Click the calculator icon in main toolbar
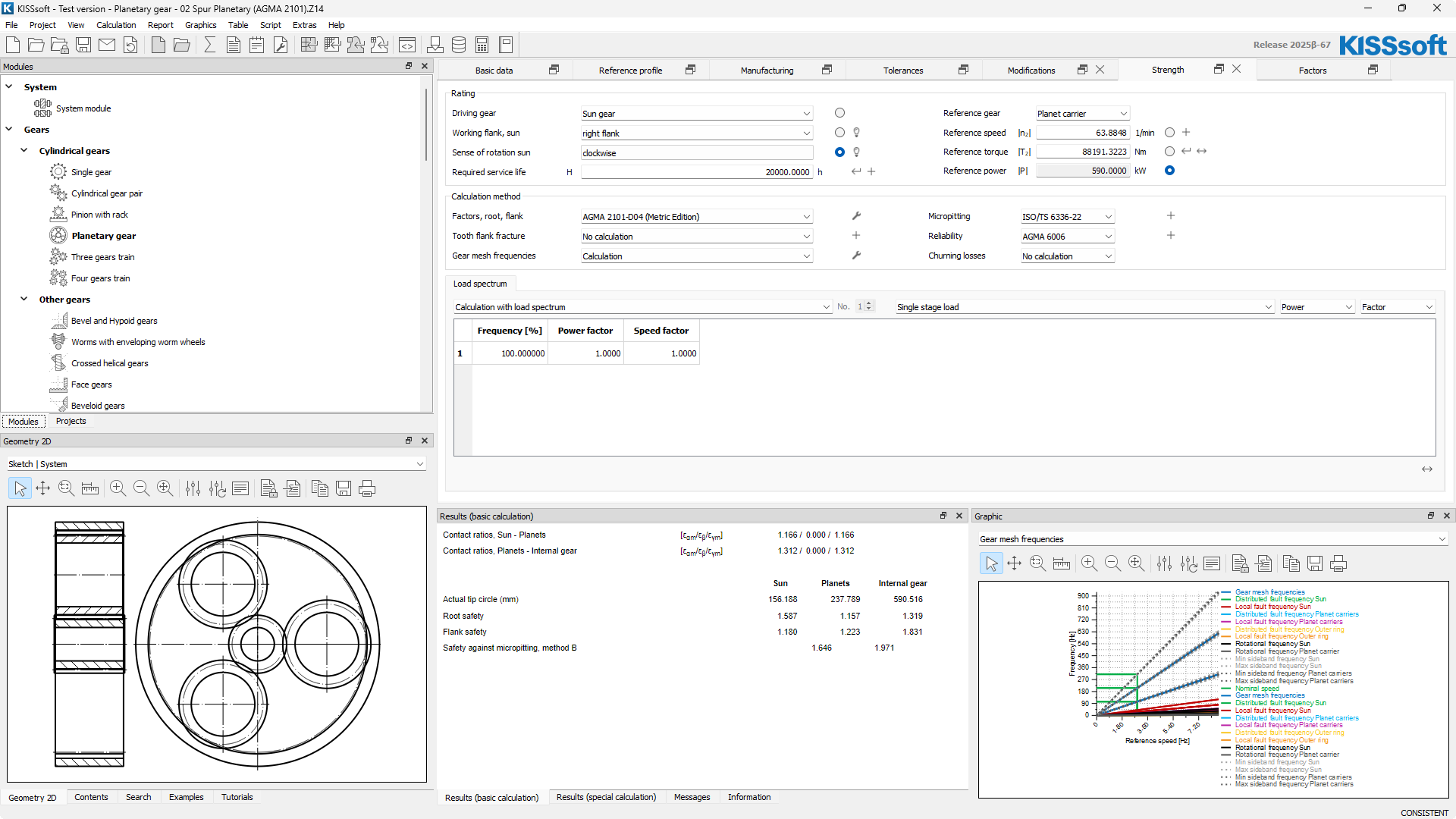The image size is (1456, 819). pyautogui.click(x=482, y=45)
